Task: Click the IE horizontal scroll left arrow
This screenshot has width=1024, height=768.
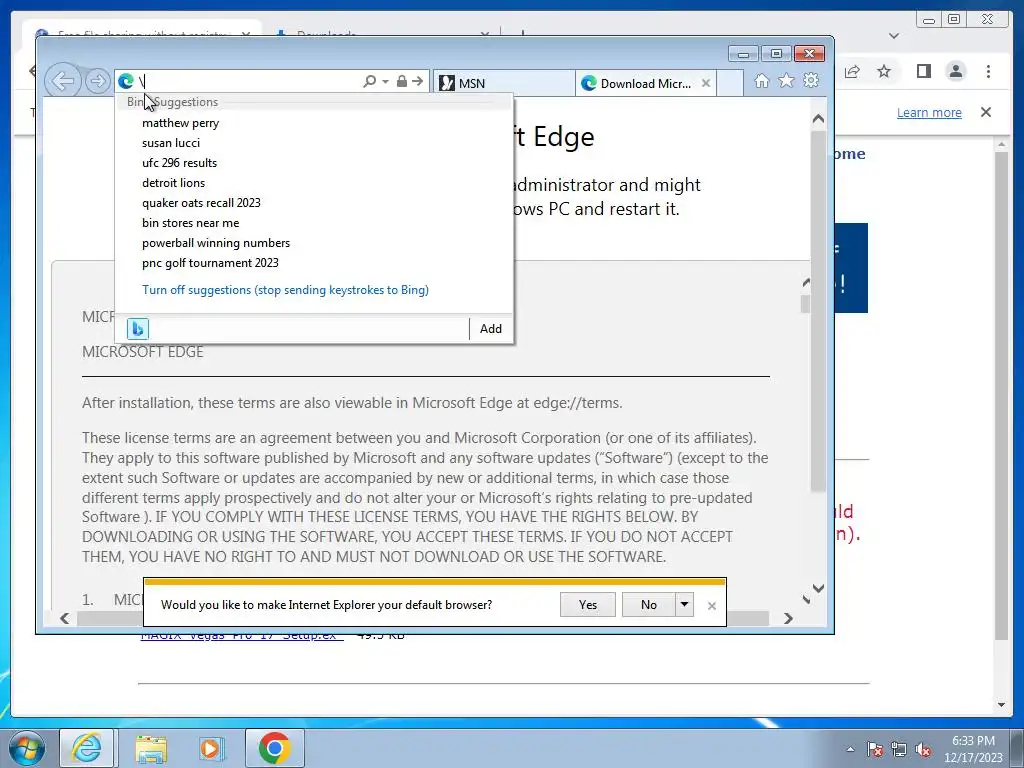Action: [64, 618]
